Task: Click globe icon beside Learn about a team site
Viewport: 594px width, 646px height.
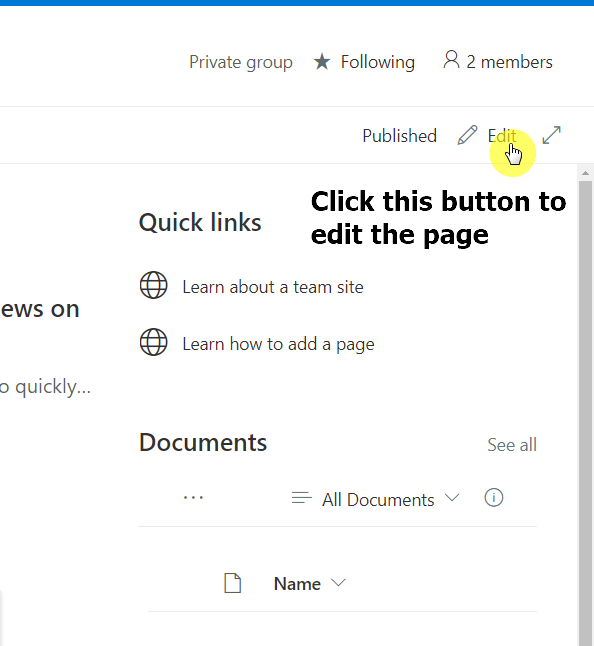Action: [x=154, y=285]
